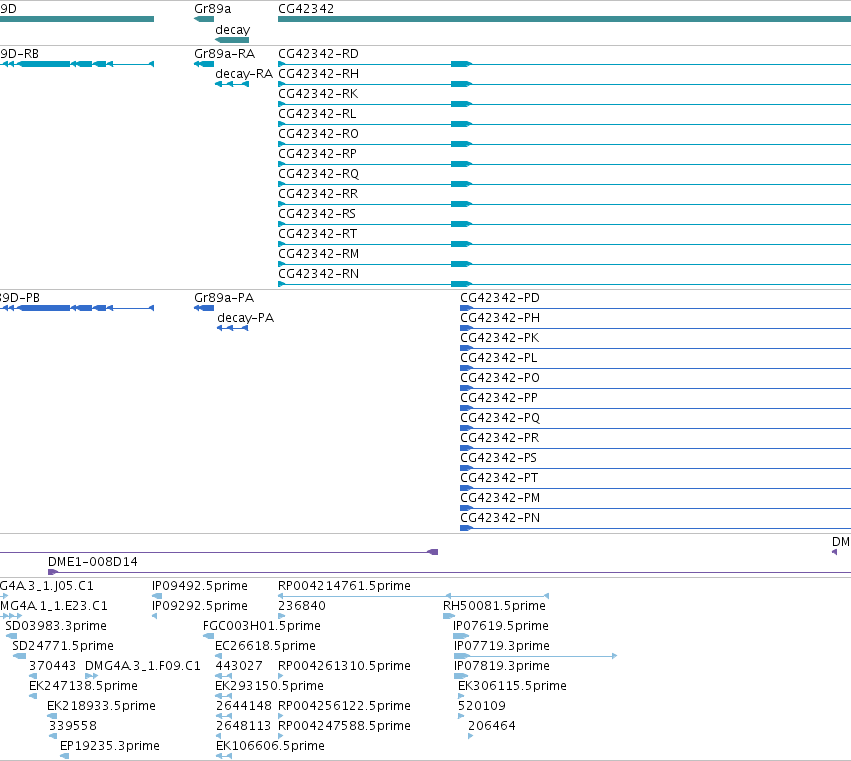851x761 pixels.
Task: Click the CG42342 gene name label
Action: 306,9
